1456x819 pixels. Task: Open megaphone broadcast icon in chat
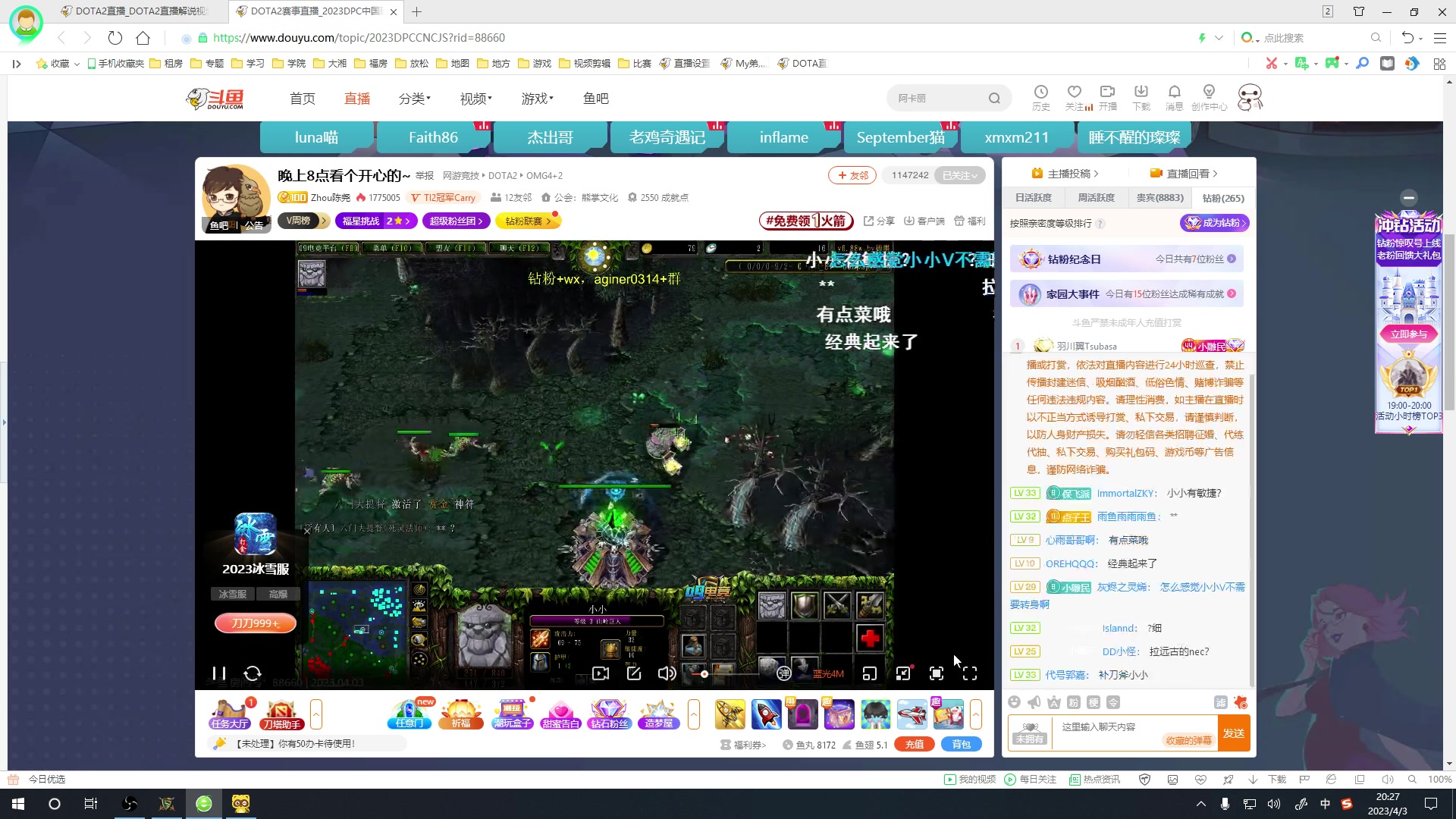pos(1034,702)
